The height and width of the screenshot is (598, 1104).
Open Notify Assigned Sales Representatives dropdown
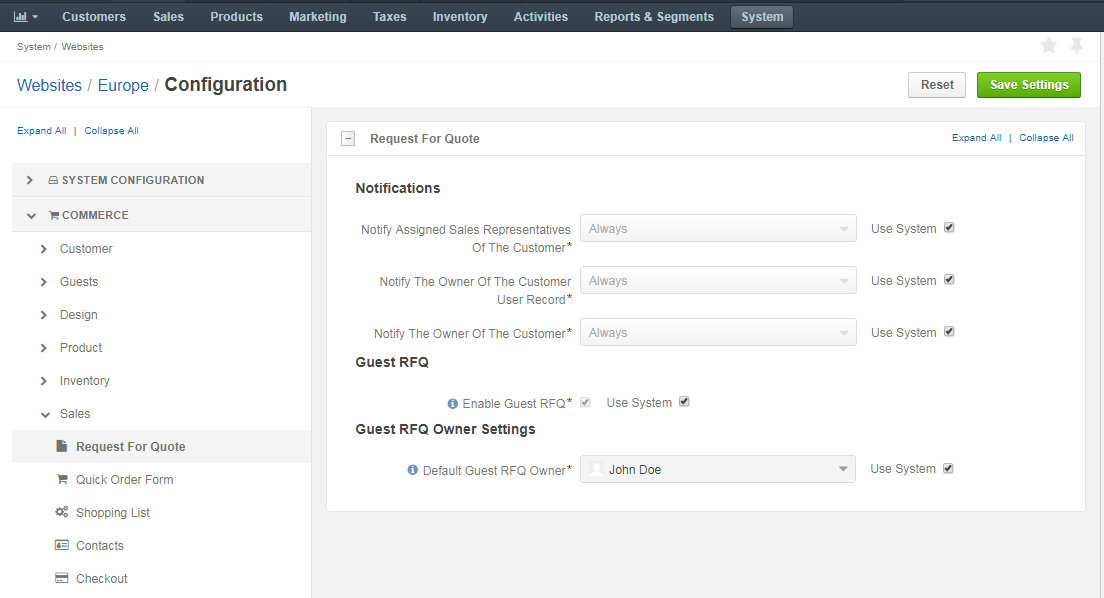coord(718,228)
